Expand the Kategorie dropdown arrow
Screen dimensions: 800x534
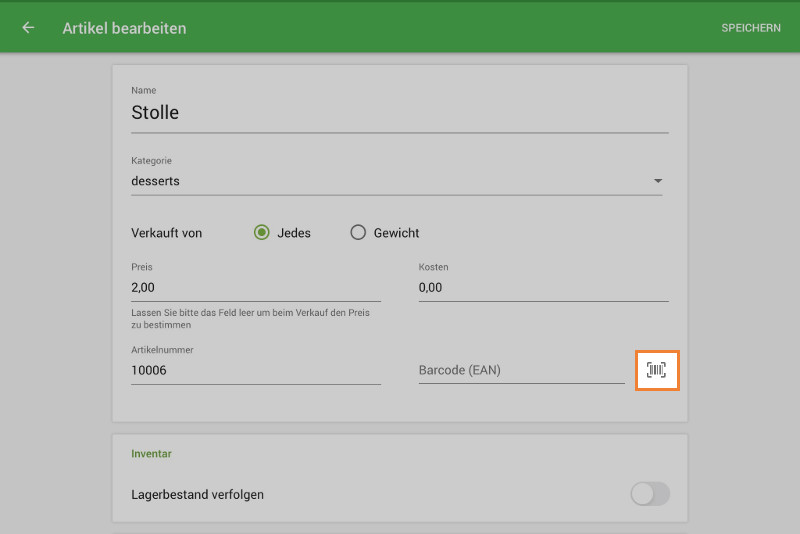point(657,181)
